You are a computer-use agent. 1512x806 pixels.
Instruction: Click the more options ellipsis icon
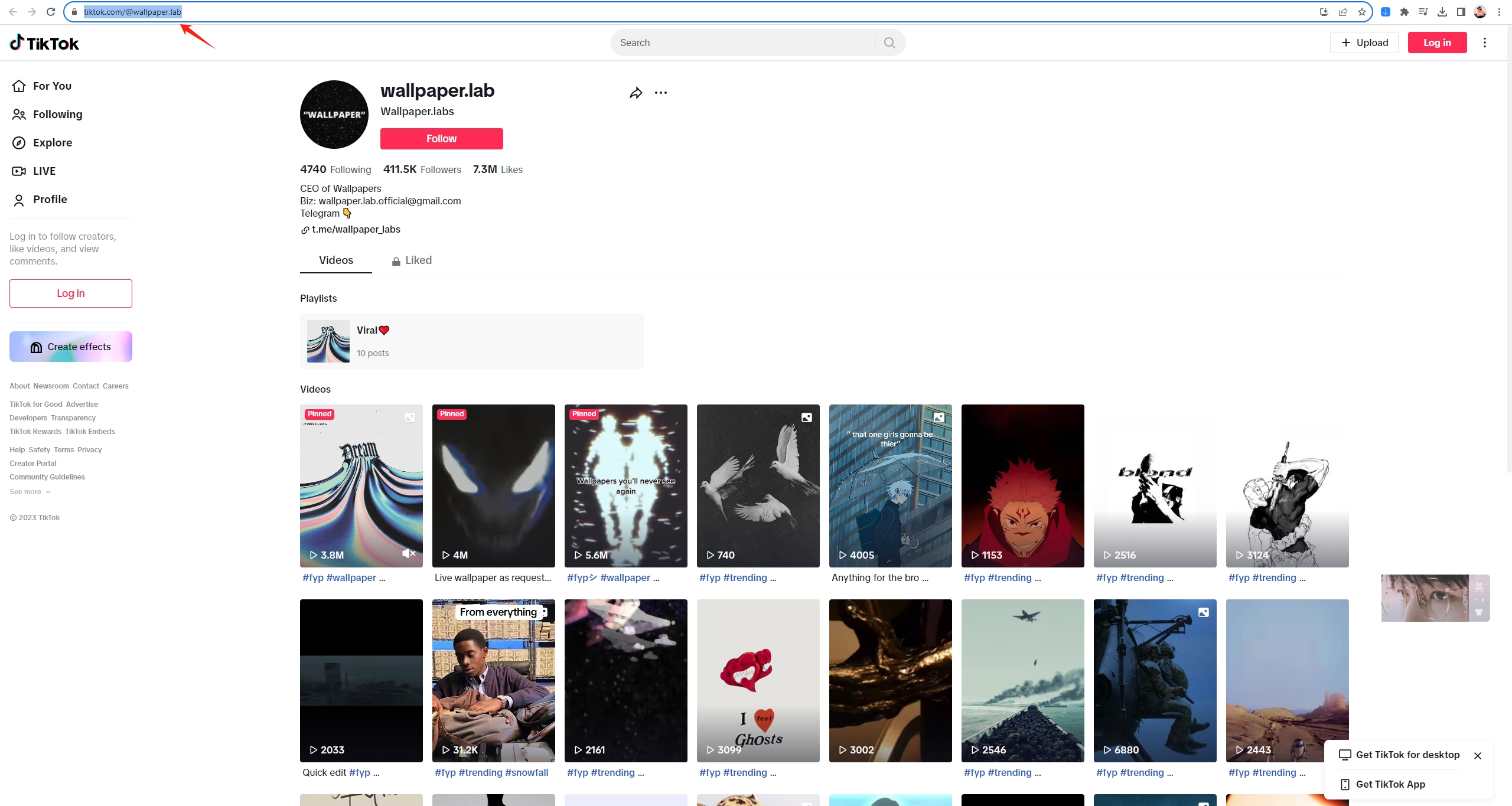[x=661, y=92]
